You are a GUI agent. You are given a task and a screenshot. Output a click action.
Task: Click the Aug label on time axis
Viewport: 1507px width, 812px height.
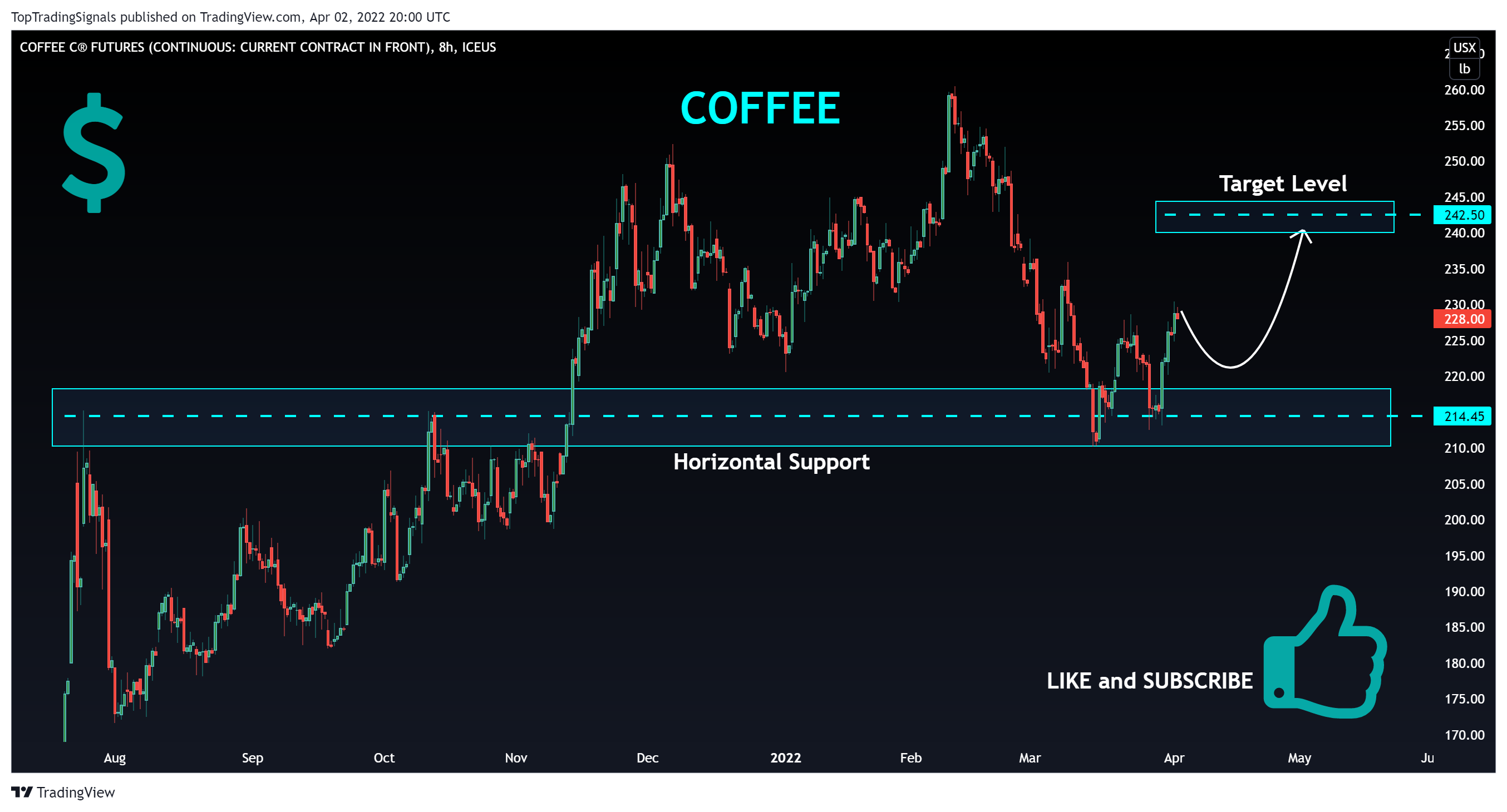pyautogui.click(x=115, y=757)
